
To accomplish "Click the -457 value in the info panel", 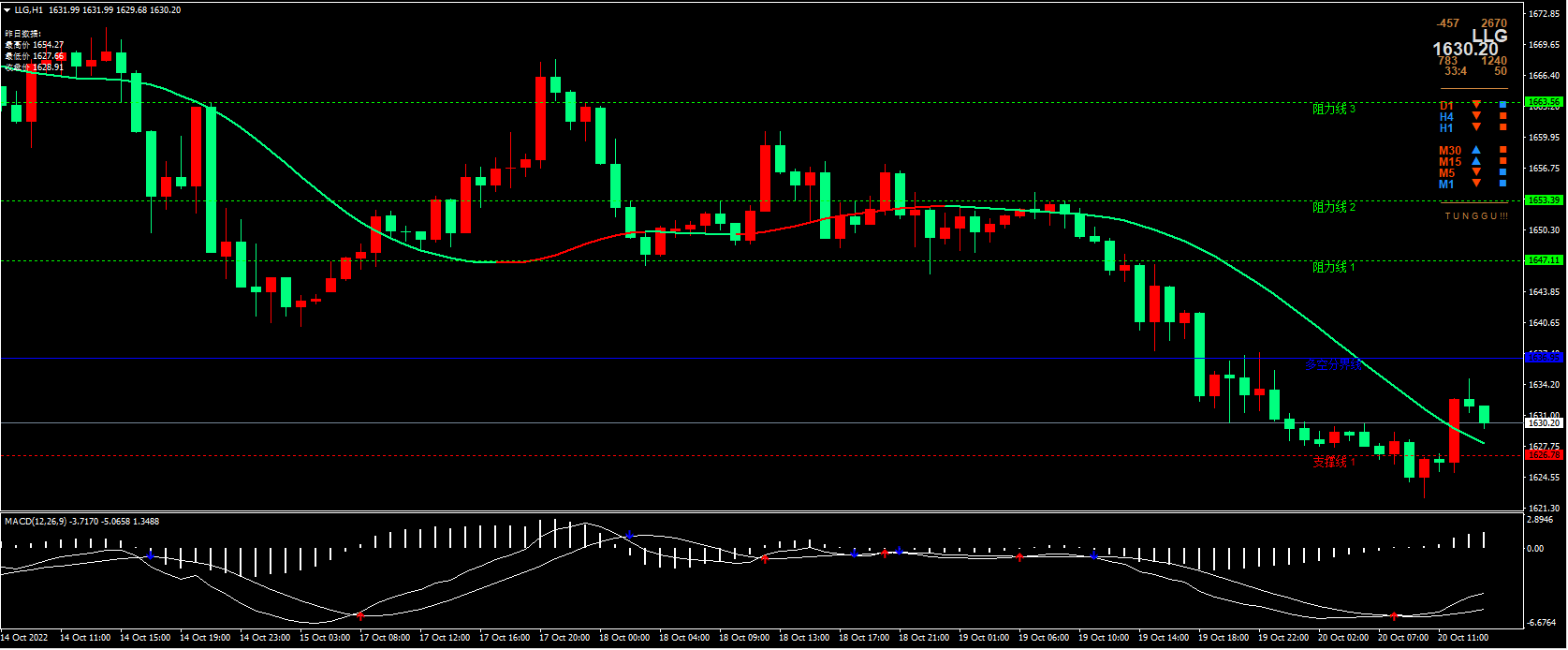I will 1448,23.
